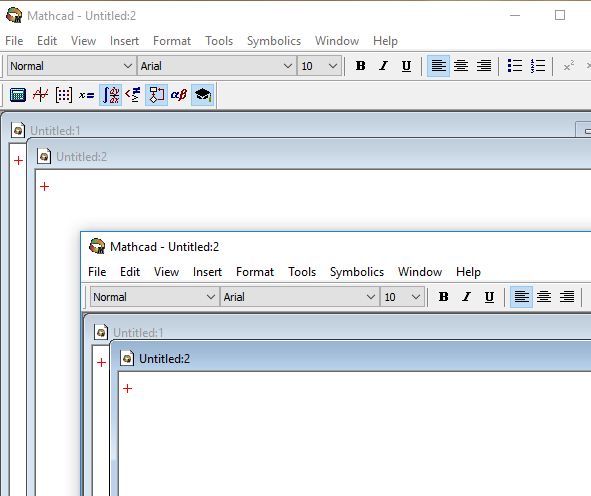This screenshot has width=591, height=496.
Task: Open Symbolics menu in background window
Action: point(274,41)
